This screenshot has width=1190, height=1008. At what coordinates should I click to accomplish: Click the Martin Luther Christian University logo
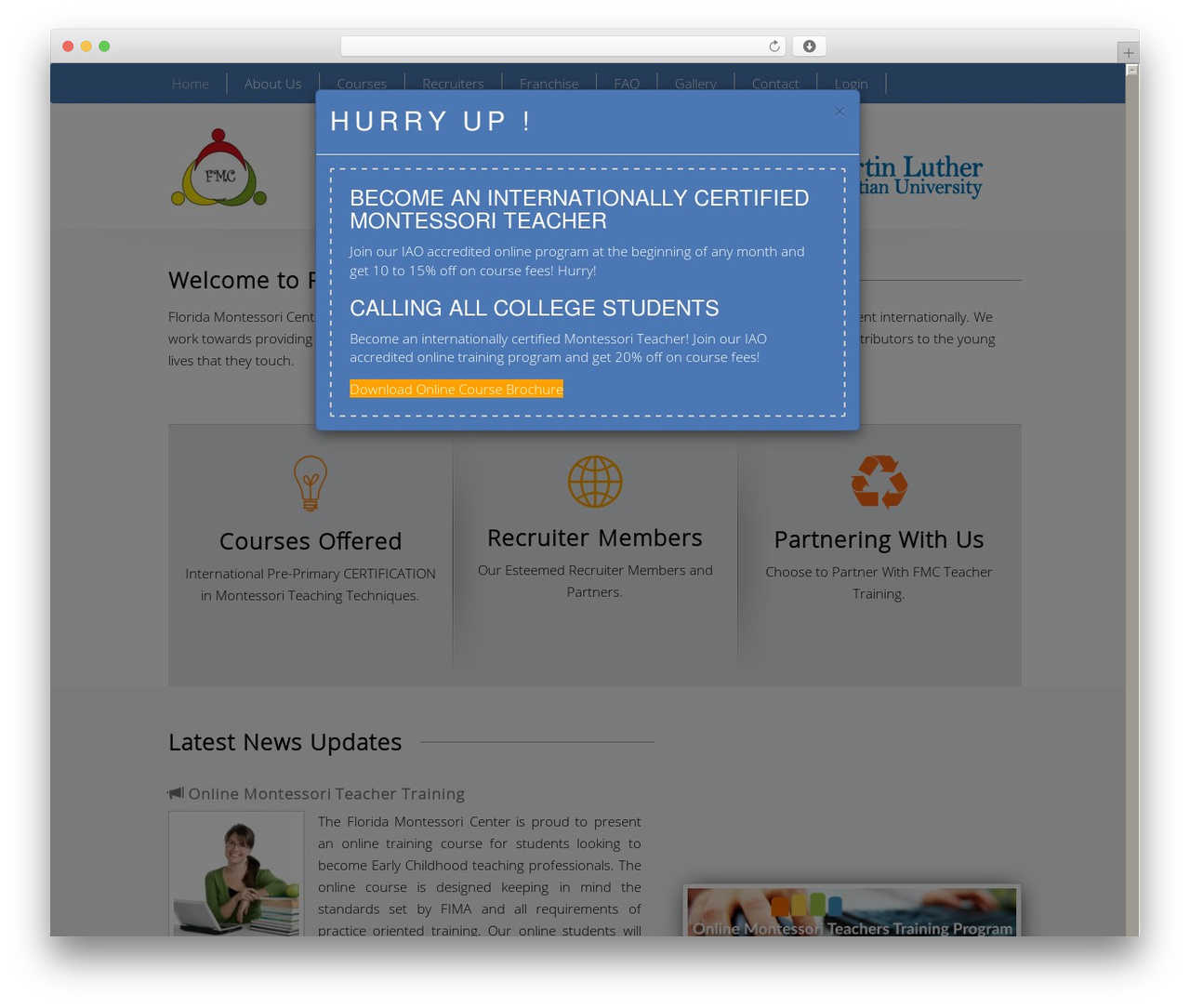(x=921, y=177)
